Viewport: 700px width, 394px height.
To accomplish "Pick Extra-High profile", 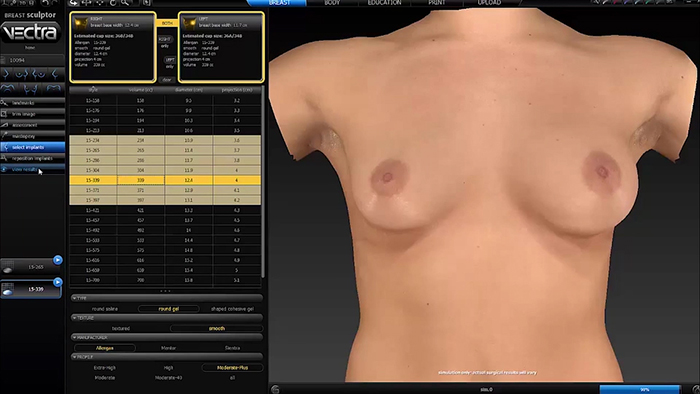I will [105, 368].
